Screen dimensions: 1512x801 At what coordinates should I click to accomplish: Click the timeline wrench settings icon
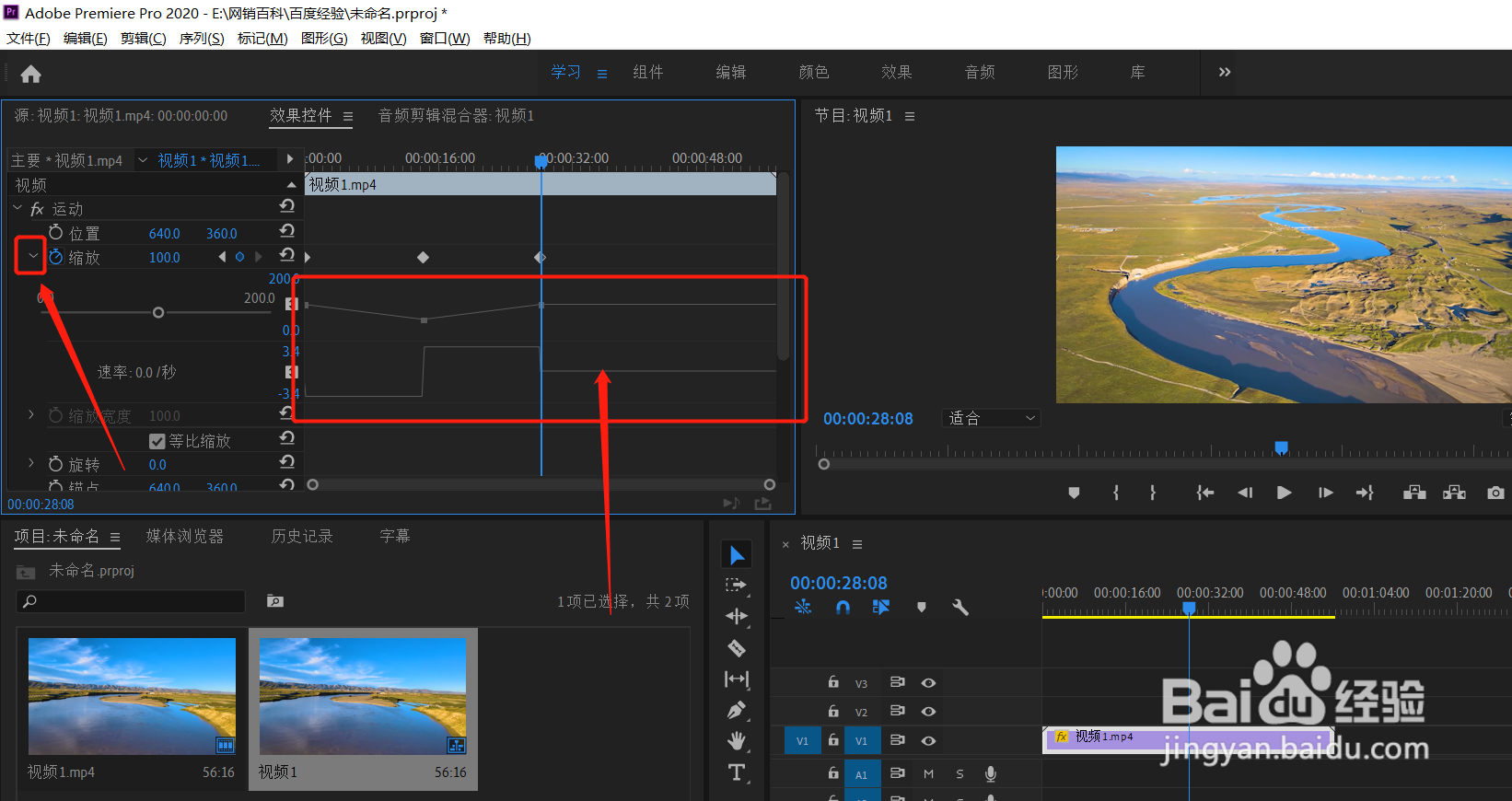tap(960, 608)
